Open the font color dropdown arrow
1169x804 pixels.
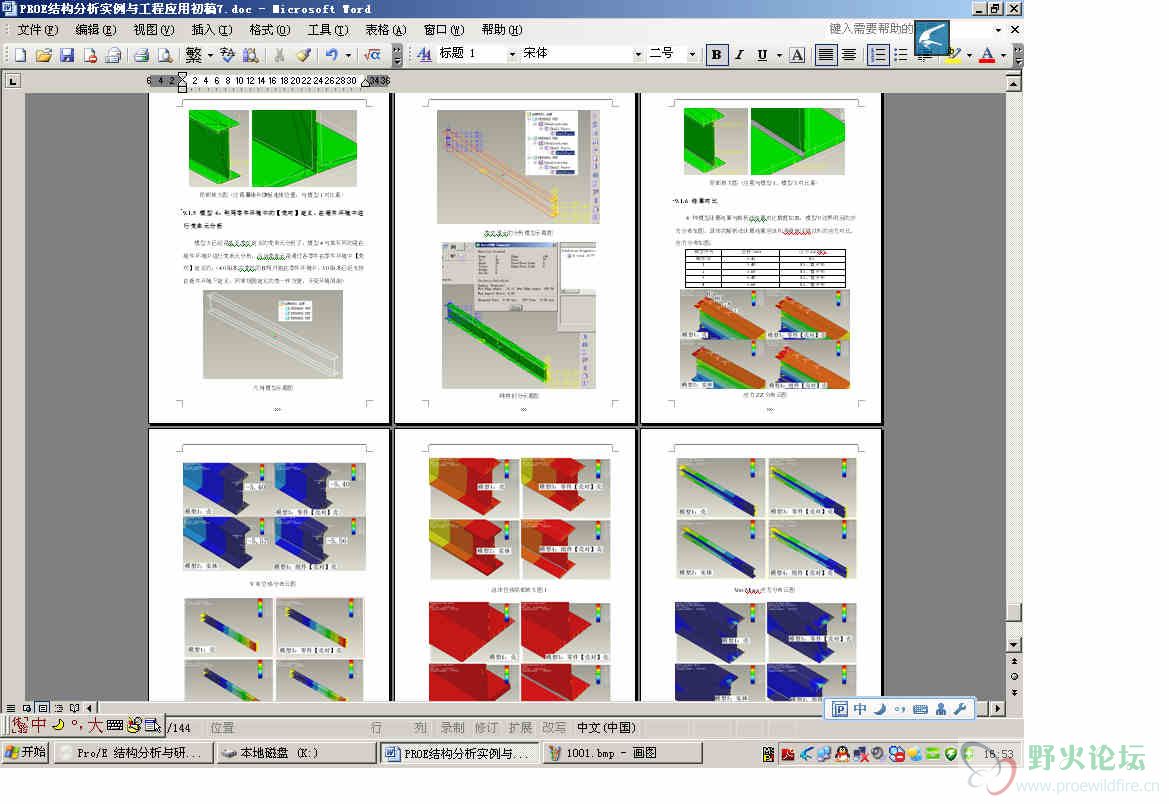tap(1003, 55)
